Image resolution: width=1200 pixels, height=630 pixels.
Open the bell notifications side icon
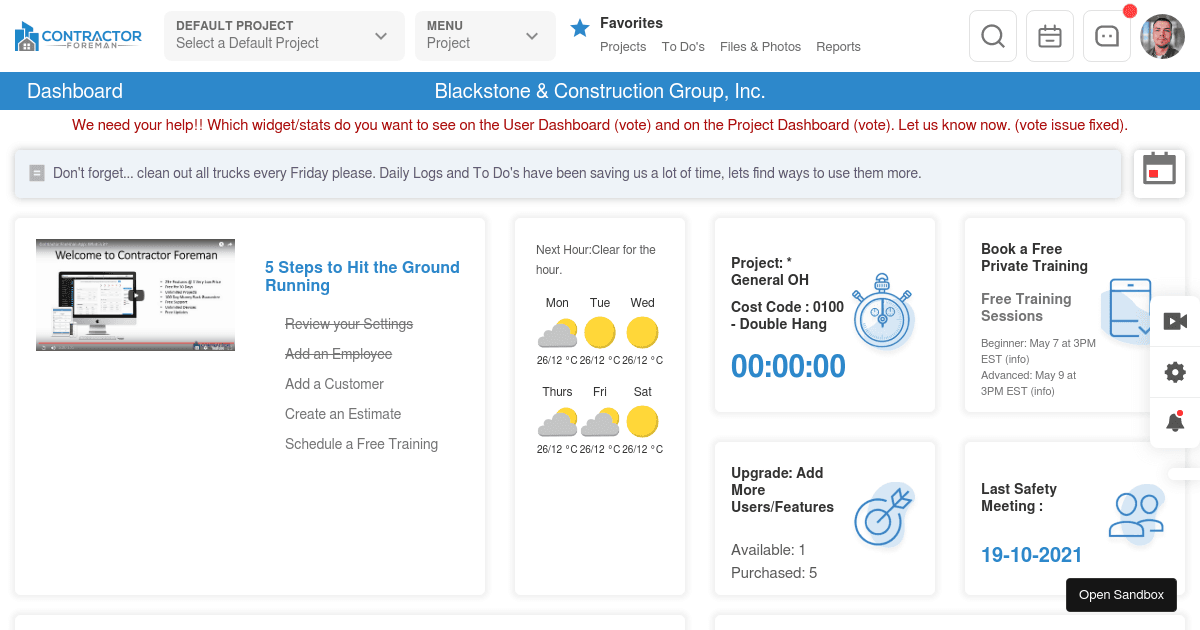pos(1175,421)
